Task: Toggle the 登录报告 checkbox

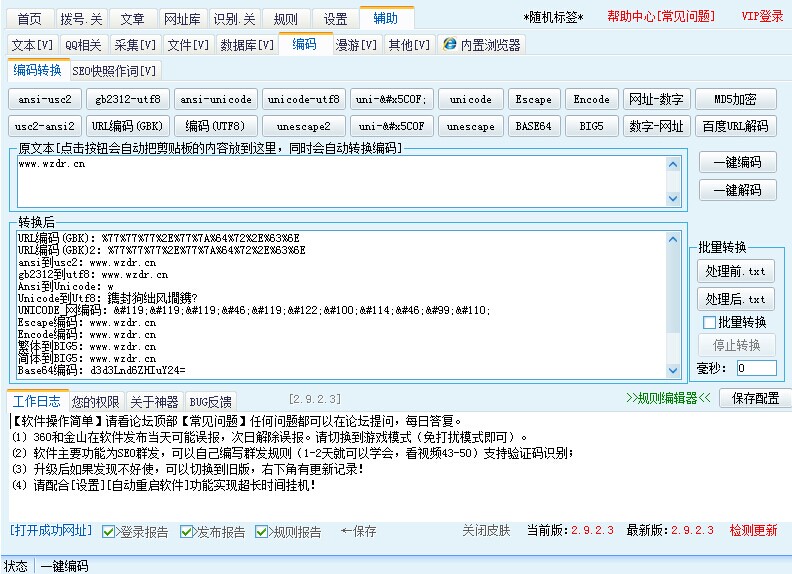Action: (x=108, y=532)
